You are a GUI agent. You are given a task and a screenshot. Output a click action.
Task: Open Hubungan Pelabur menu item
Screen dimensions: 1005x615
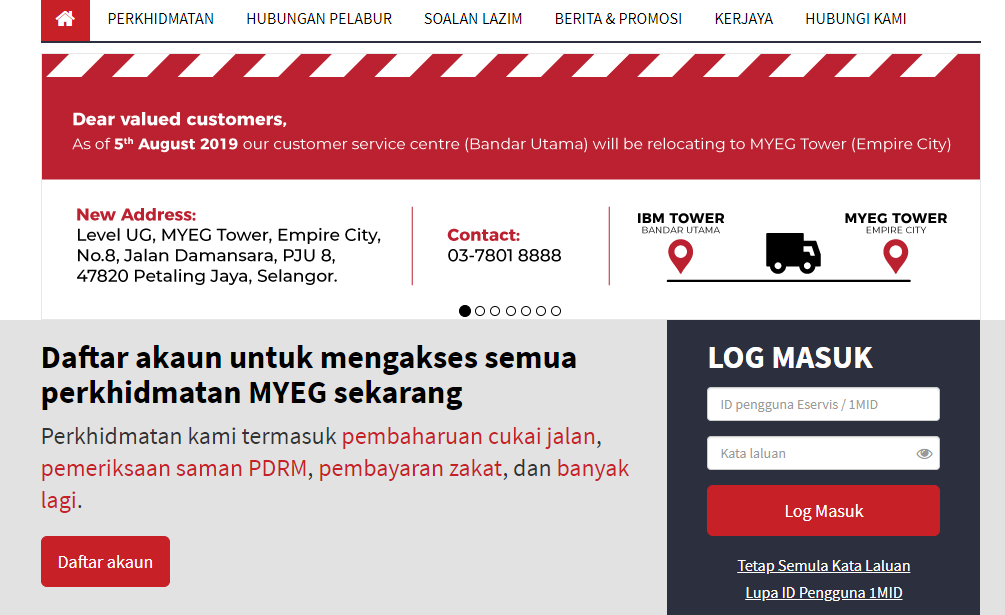pyautogui.click(x=319, y=19)
